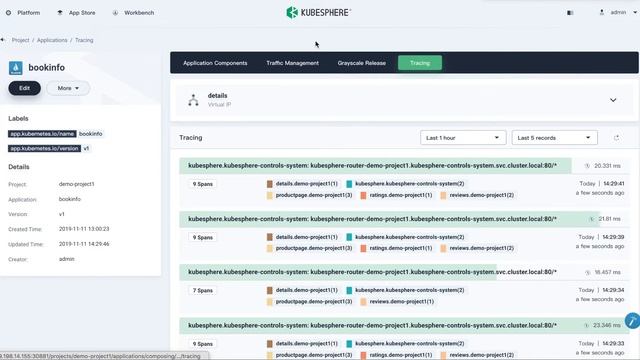Click the KubeSphere logo
Image resolution: width=640 pixels, height=360 pixels.
tap(318, 13)
